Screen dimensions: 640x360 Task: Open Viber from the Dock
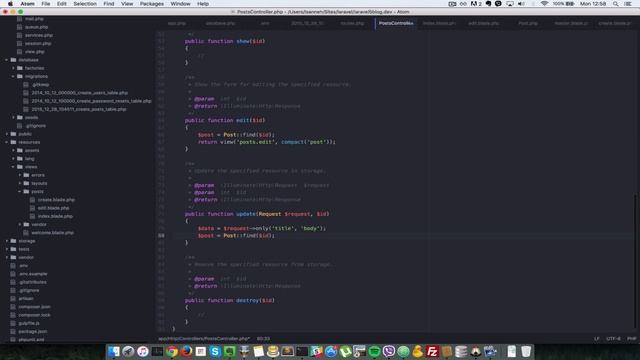point(389,351)
